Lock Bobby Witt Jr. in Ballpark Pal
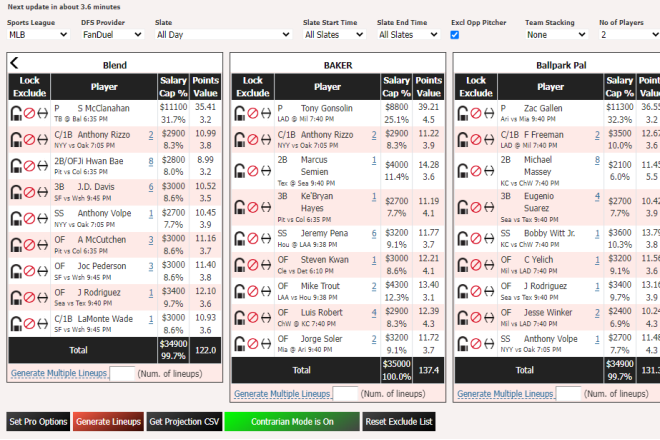 click(x=463, y=239)
